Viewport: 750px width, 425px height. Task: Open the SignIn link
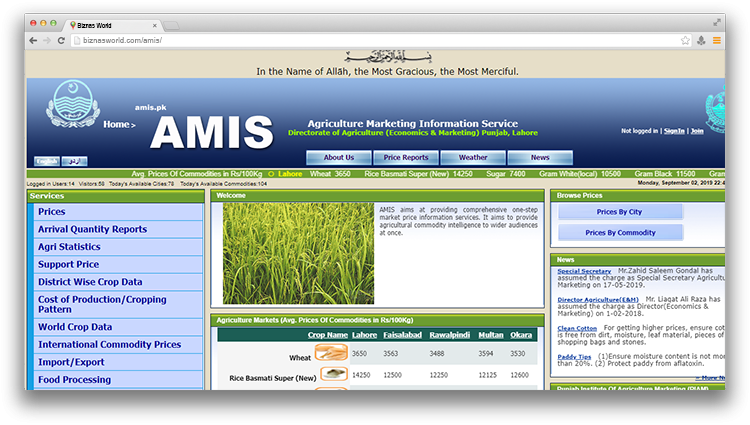674,131
